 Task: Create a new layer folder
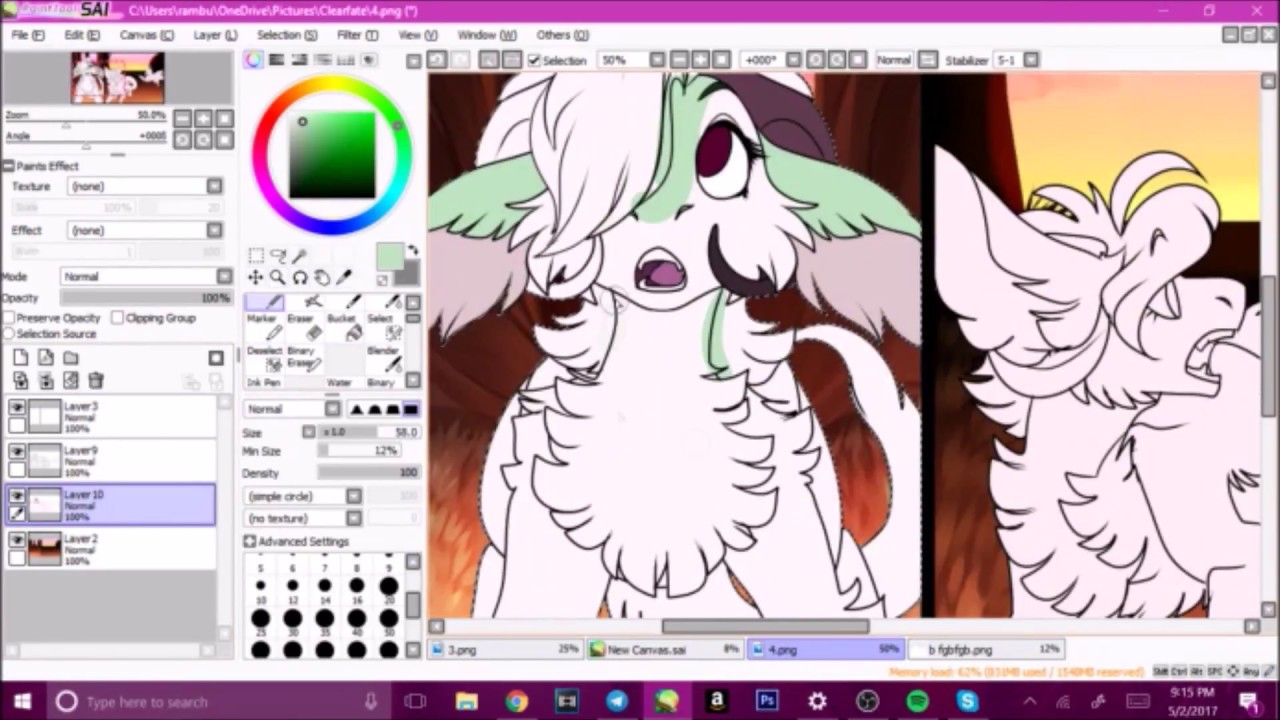71,358
